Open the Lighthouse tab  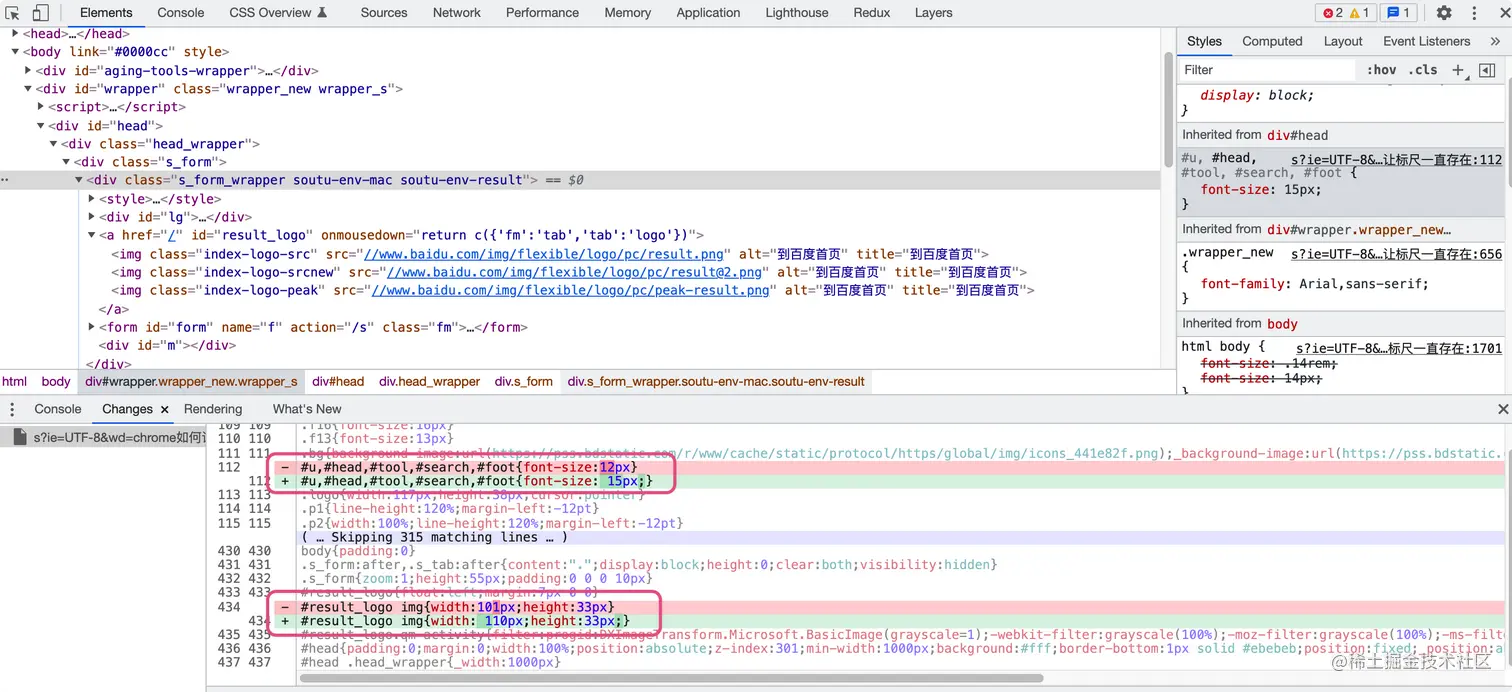coord(797,13)
